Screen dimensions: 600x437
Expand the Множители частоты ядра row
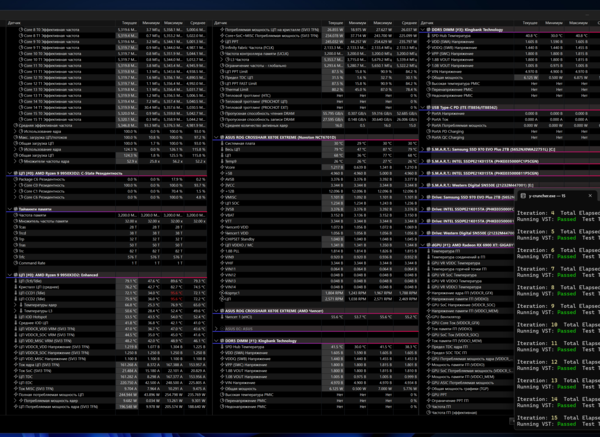pos(15,161)
